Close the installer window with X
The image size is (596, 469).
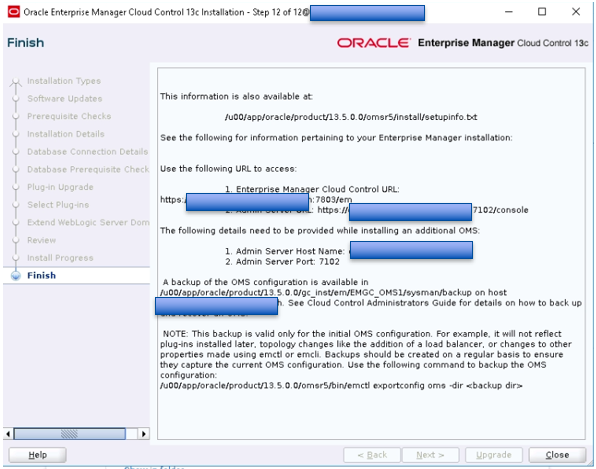coord(576,12)
